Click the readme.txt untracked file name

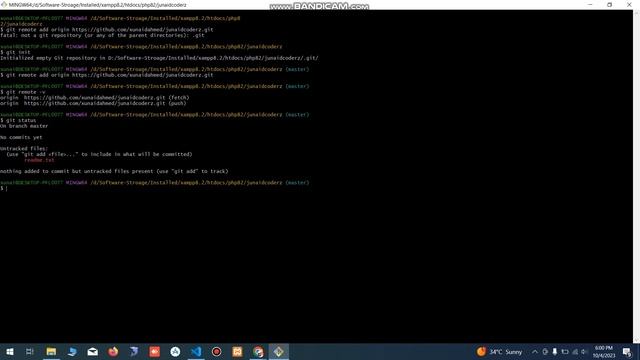click(39, 160)
